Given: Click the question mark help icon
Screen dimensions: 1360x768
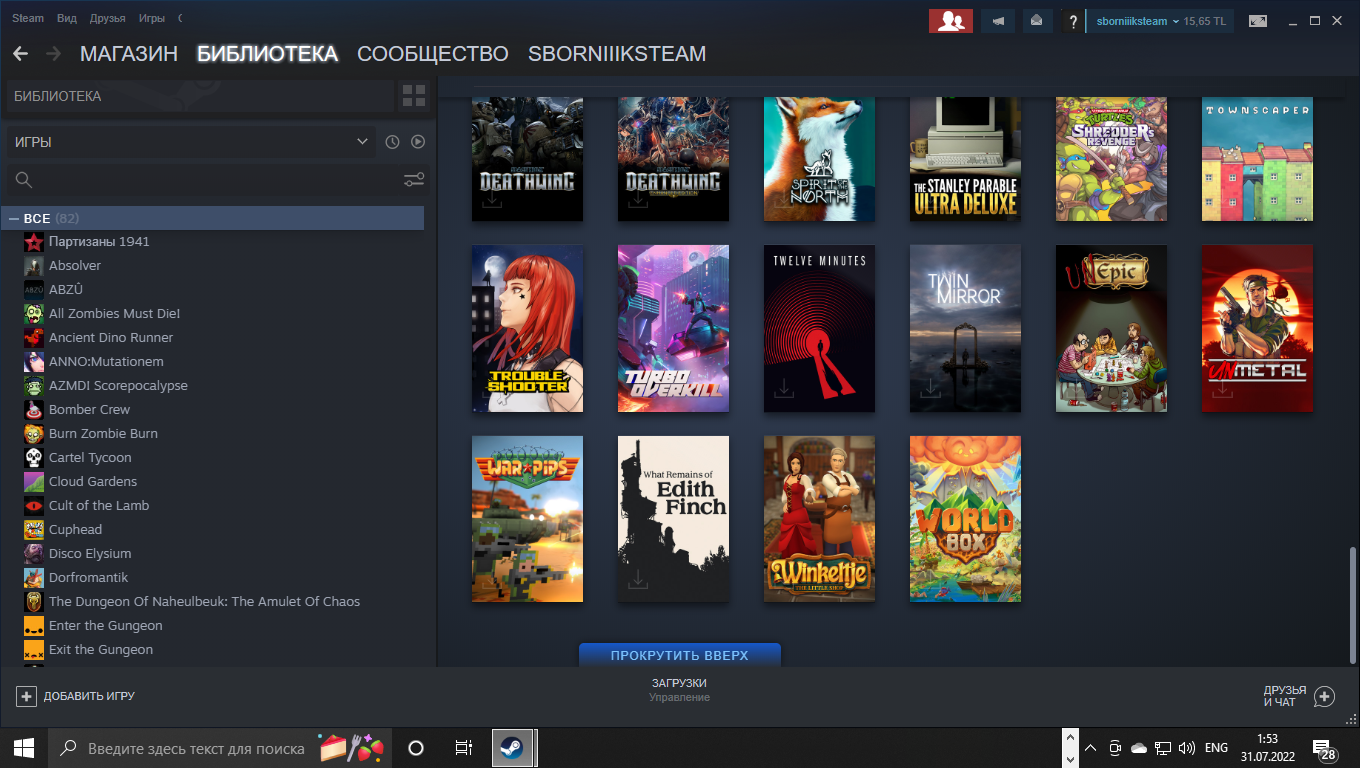Looking at the screenshot, I should [1072, 21].
